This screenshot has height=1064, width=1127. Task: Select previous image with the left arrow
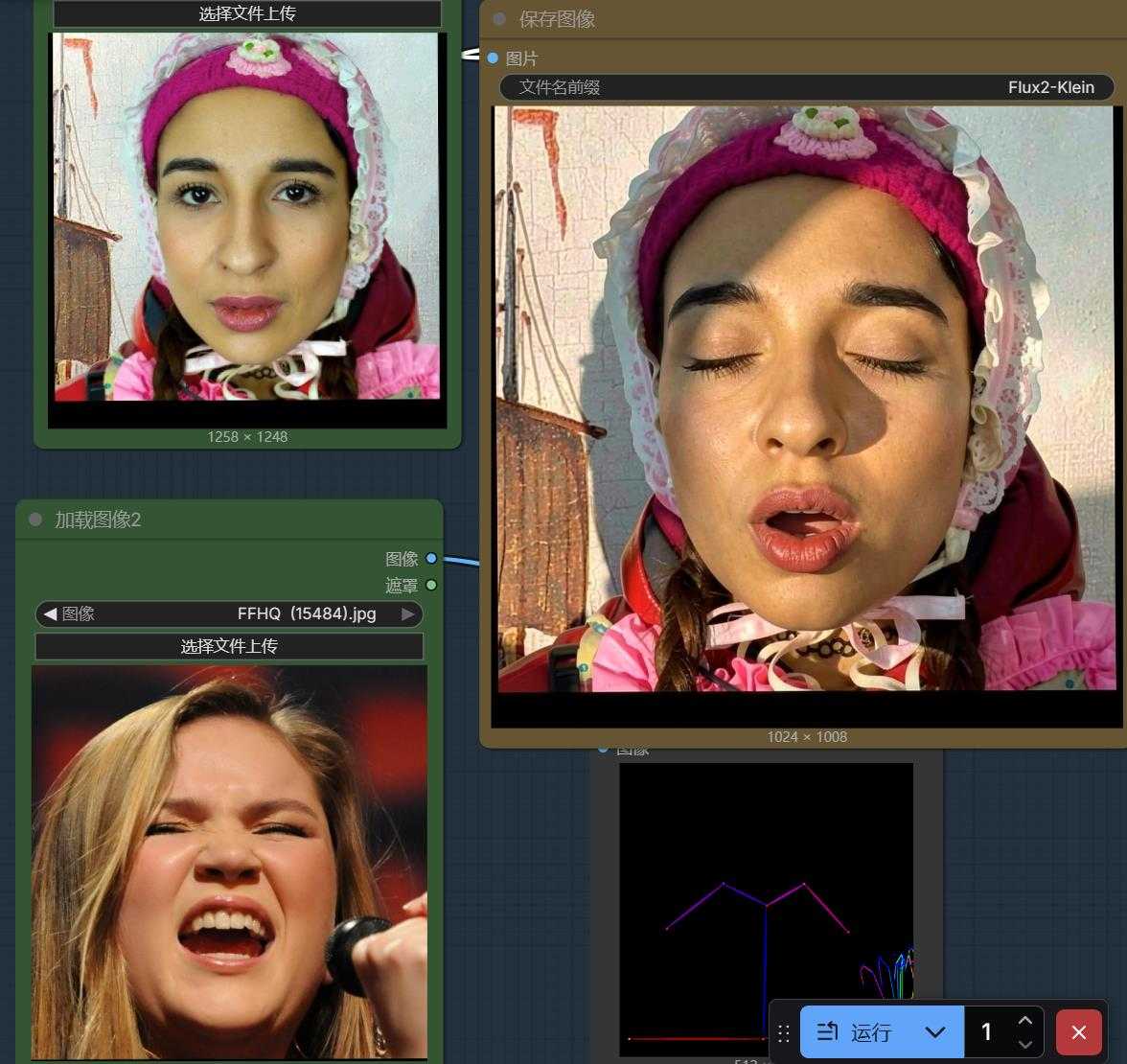coord(50,613)
